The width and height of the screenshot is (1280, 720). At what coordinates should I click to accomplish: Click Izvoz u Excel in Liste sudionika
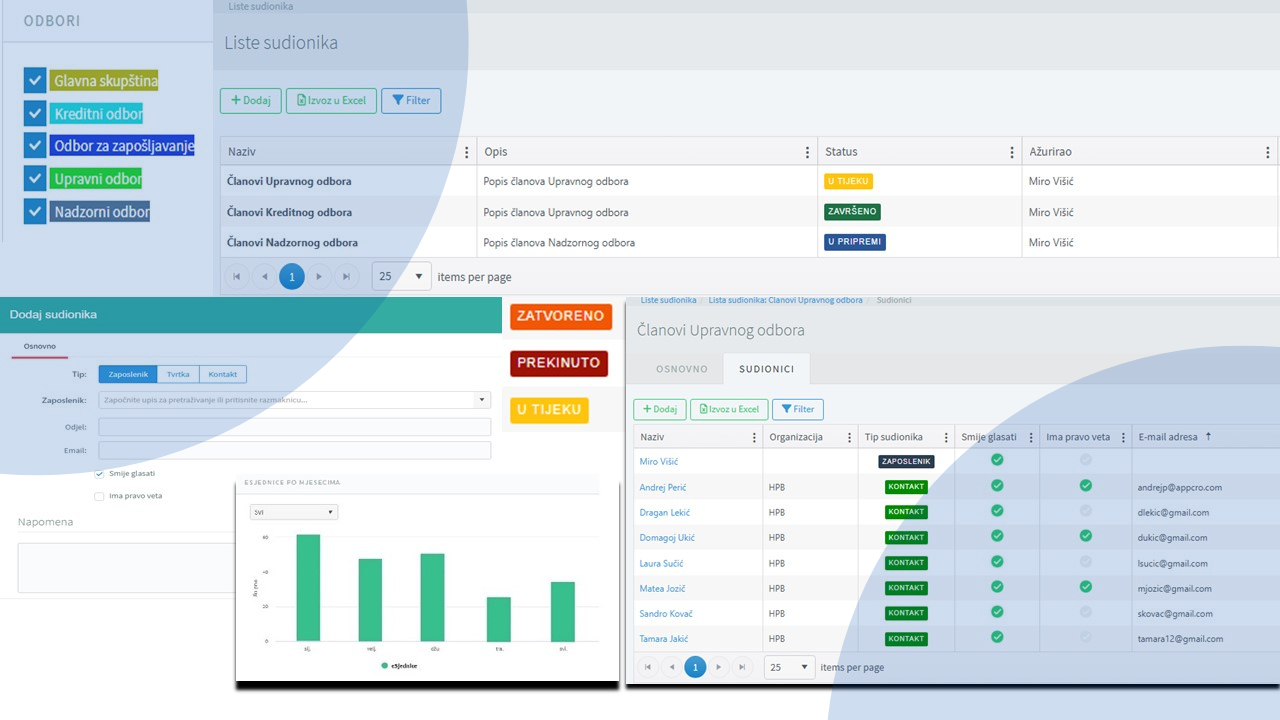point(331,100)
